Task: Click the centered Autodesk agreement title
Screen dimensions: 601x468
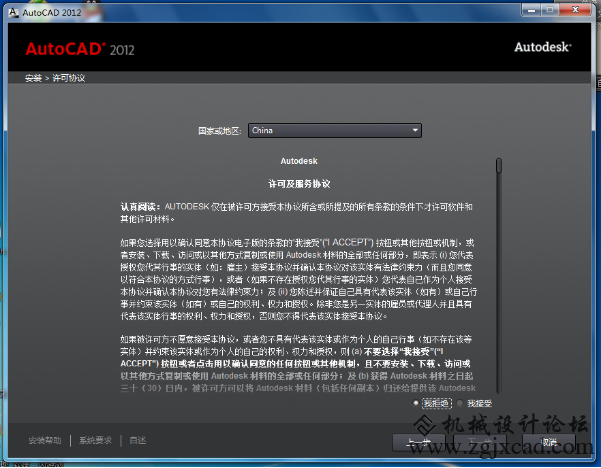Action: click(299, 161)
